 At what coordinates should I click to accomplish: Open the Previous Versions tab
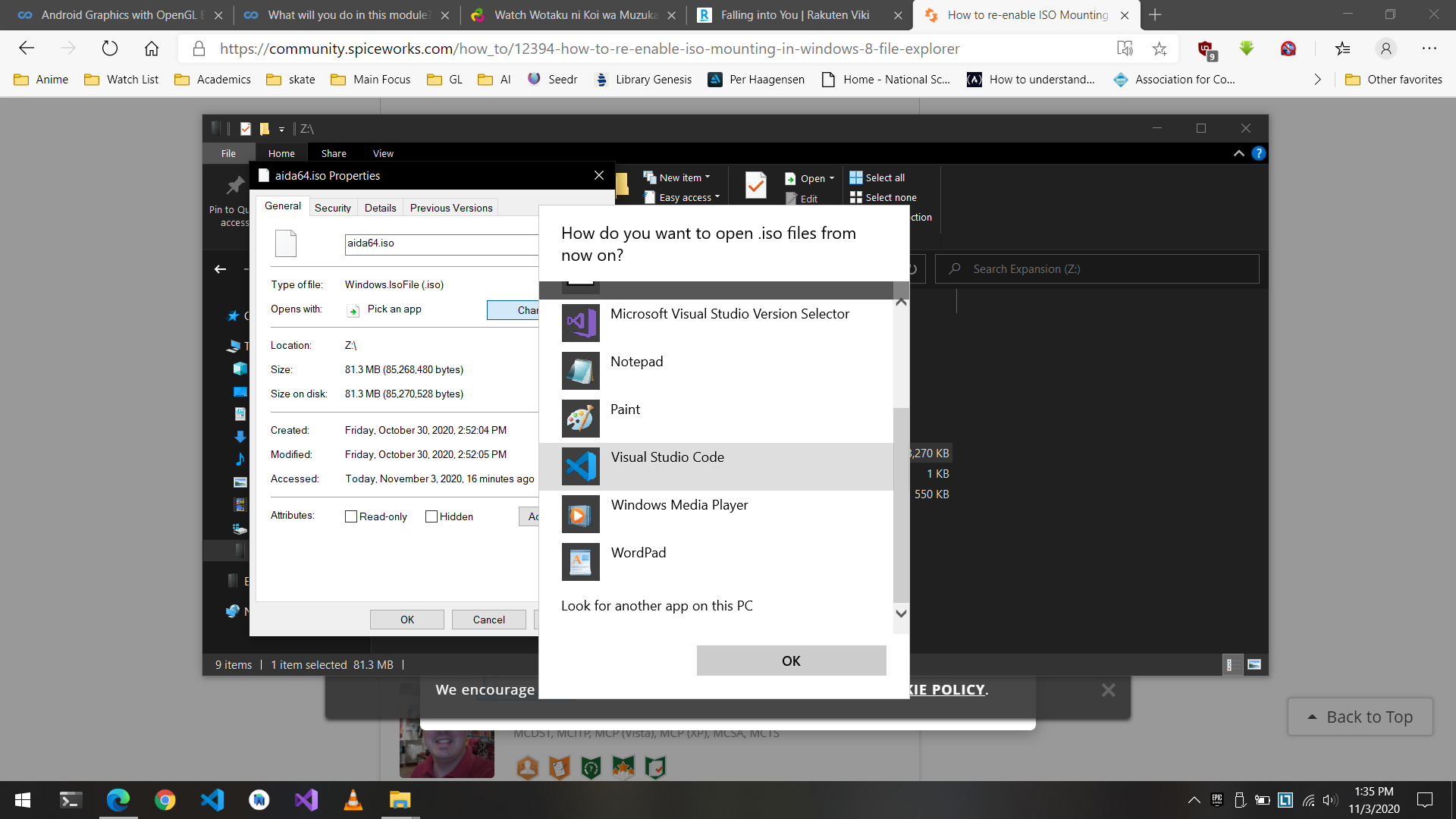point(451,208)
